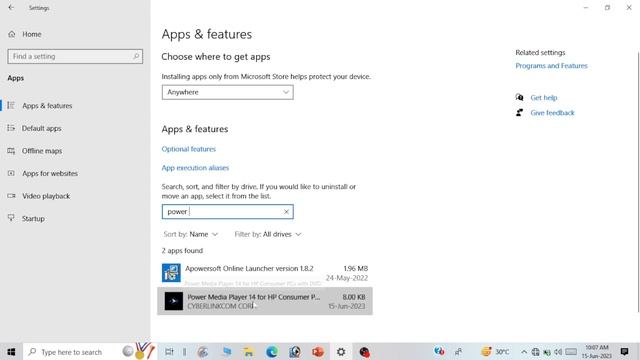
Task: Click the Apowersoft size 1.96 MB
Action: tap(356, 268)
